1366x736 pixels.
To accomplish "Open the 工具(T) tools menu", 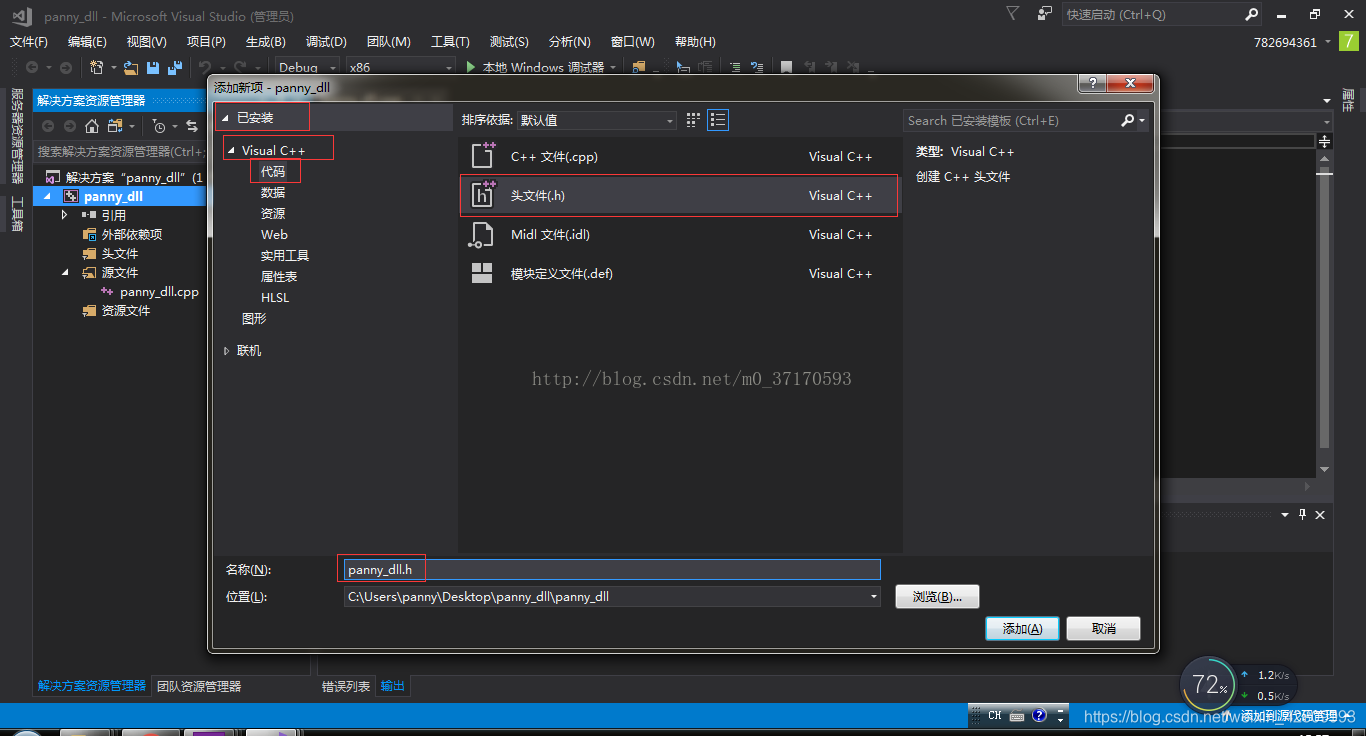I will tap(450, 41).
